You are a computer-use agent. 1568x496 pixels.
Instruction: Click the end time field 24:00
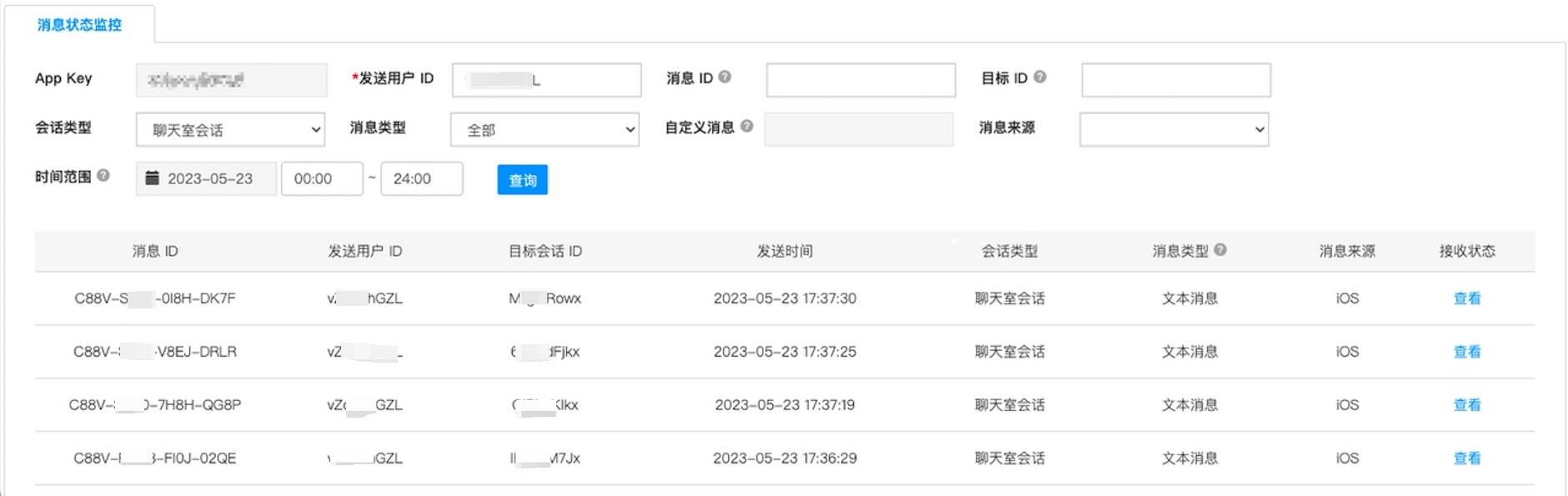421,179
